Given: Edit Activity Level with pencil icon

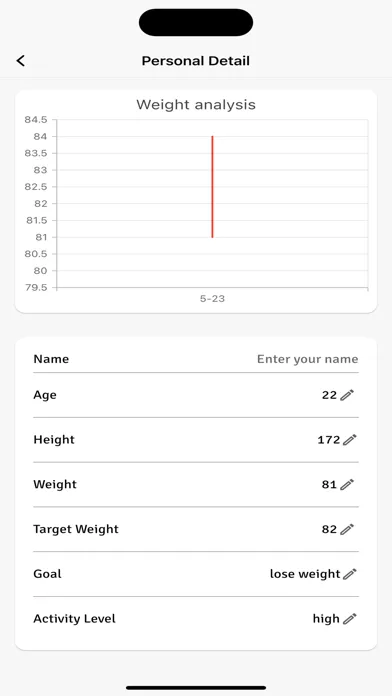Looking at the screenshot, I should 350,619.
